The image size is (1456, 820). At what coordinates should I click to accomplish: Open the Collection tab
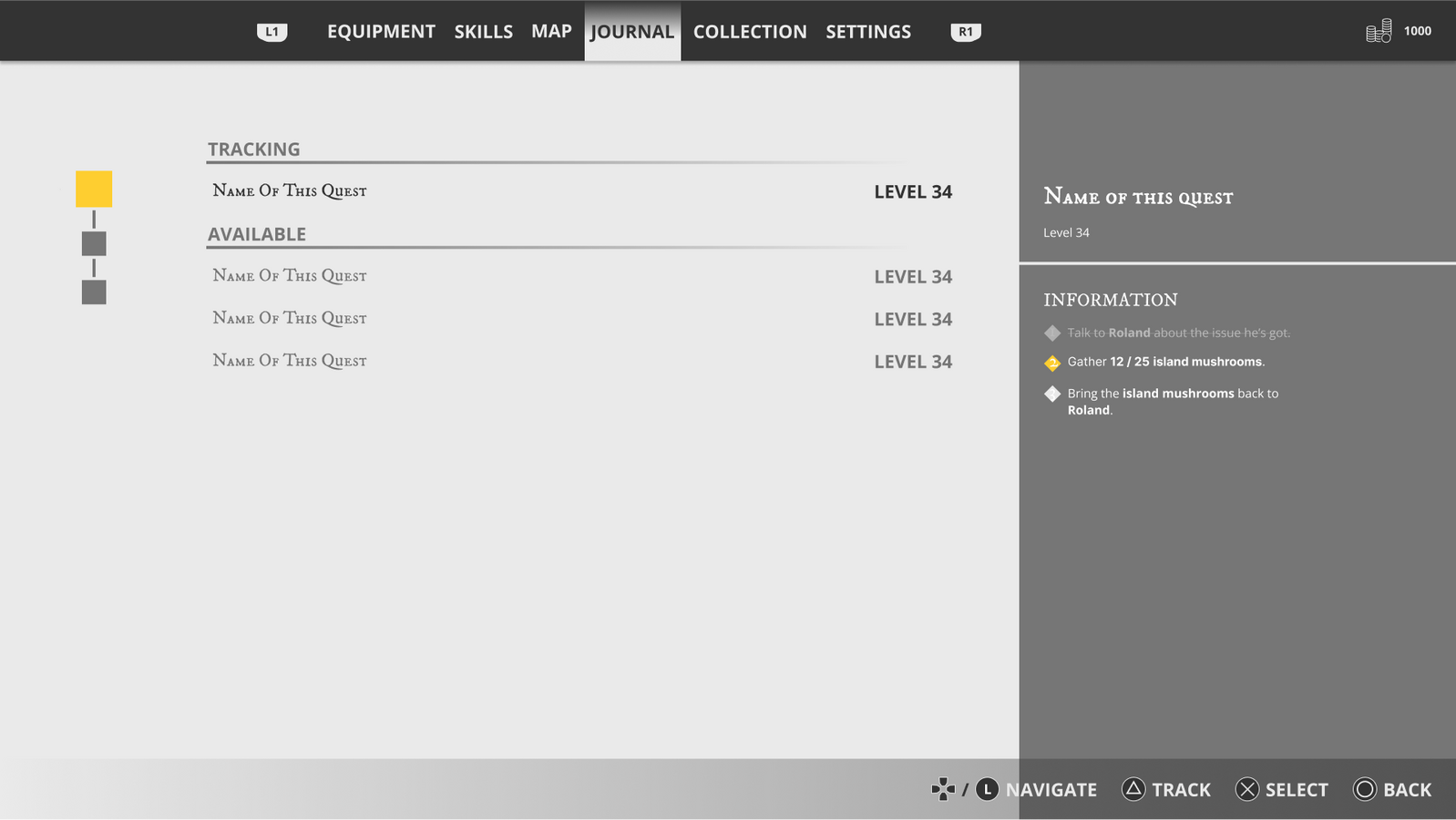[749, 32]
